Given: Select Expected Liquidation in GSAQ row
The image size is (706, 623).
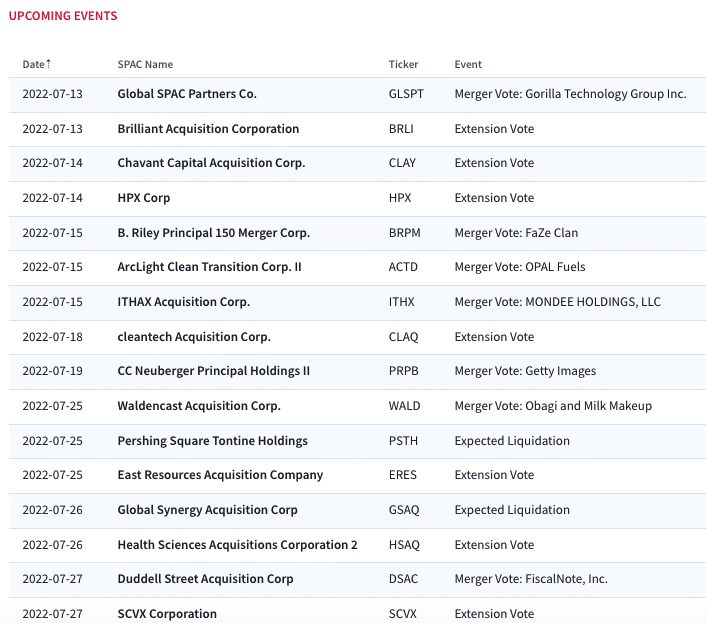Looking at the screenshot, I should click(x=512, y=510).
